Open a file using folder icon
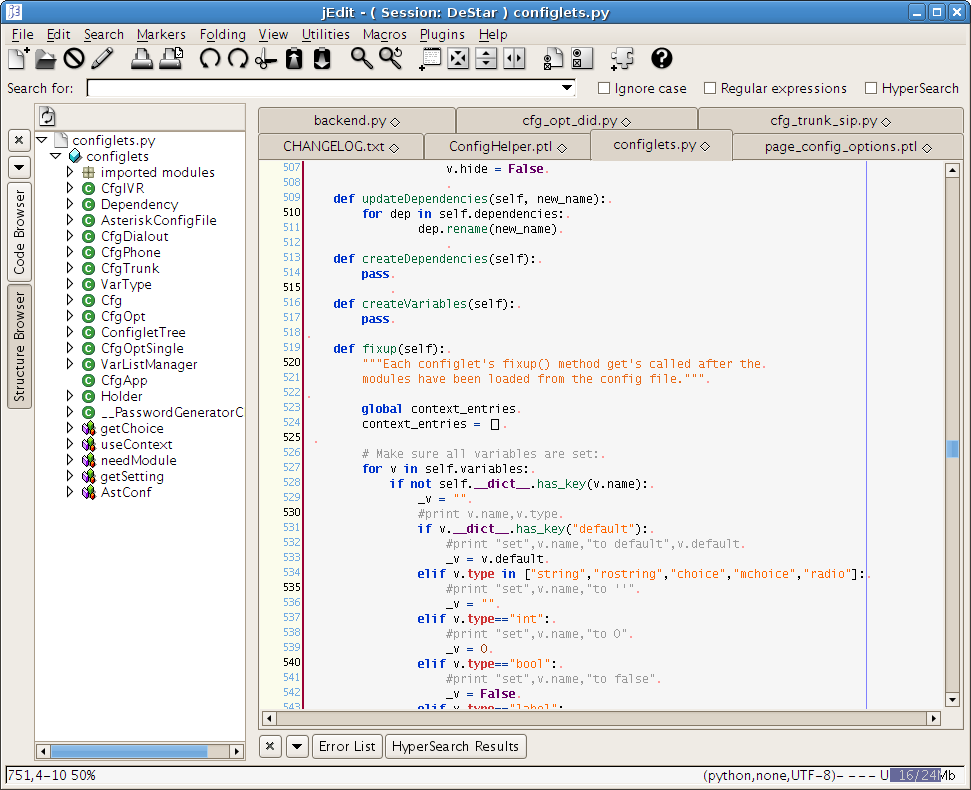The image size is (971, 790). [45, 59]
